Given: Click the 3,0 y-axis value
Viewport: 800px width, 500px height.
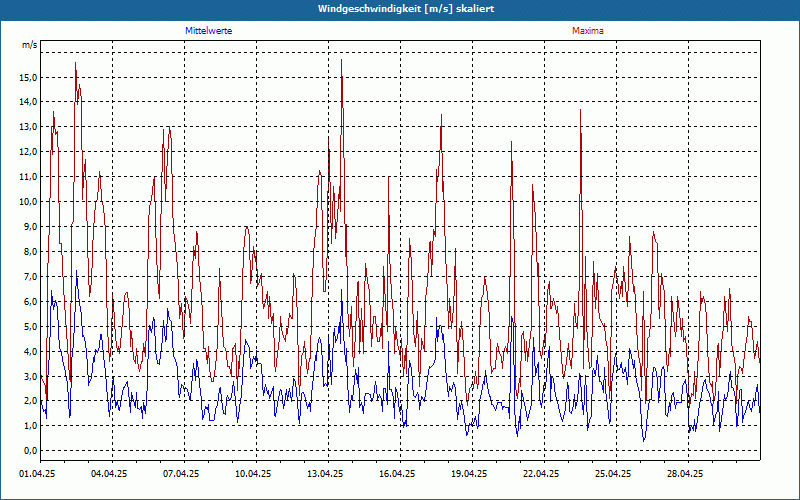Looking at the screenshot, I should 31,377.
